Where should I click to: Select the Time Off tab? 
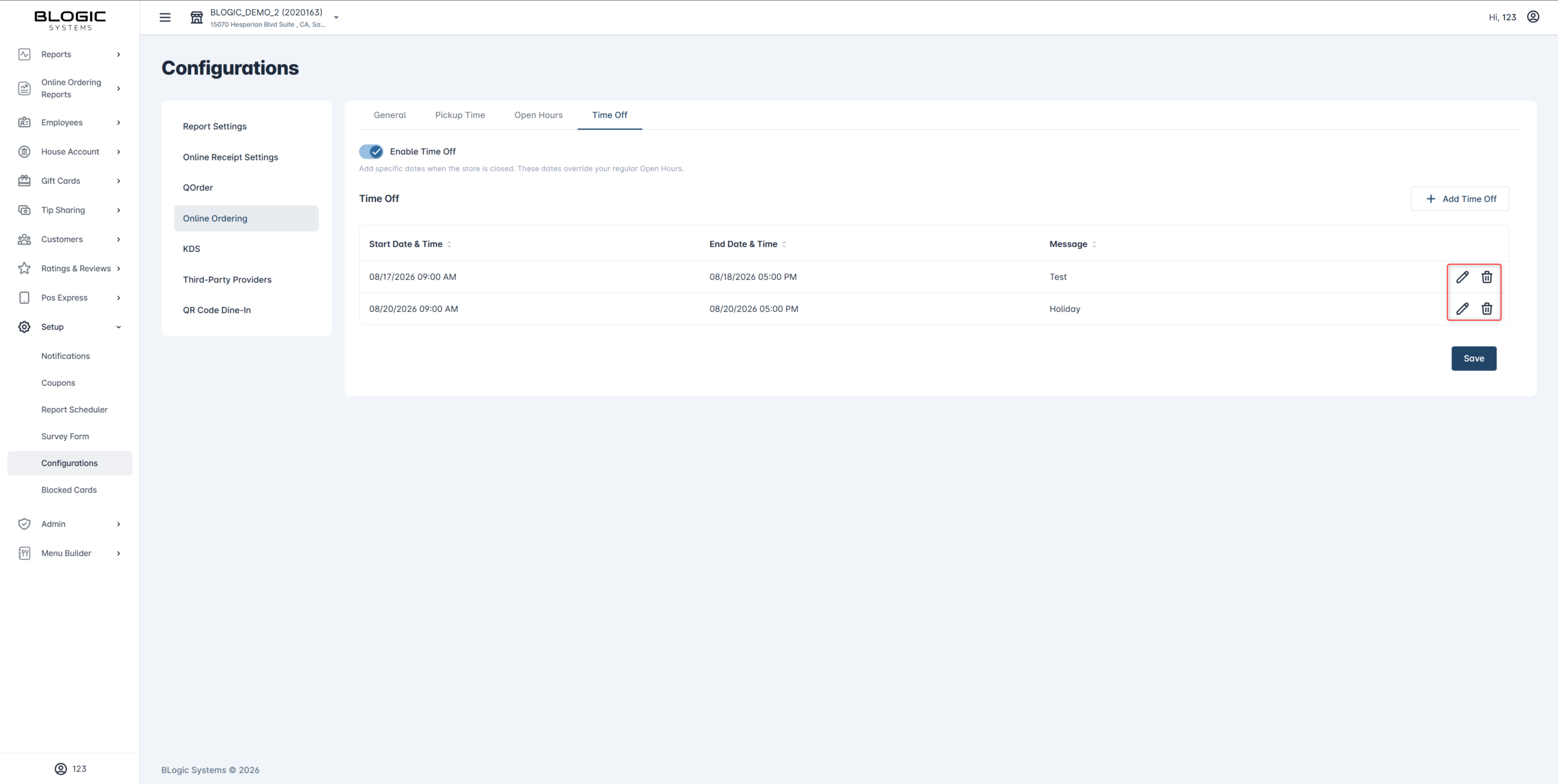pos(610,115)
